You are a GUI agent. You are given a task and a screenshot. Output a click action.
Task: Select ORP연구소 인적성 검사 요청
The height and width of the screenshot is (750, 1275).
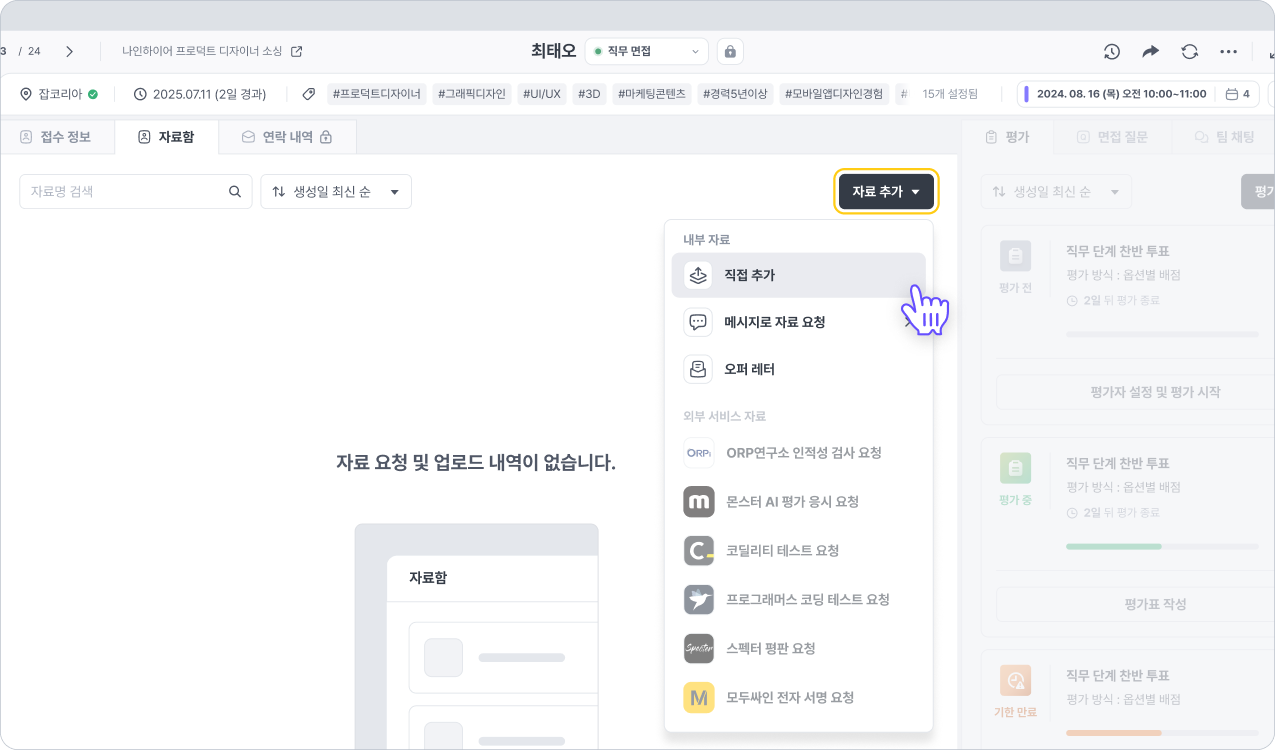click(x=799, y=453)
